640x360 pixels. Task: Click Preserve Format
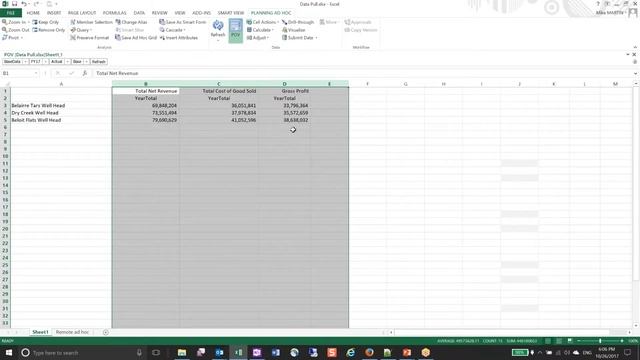click(x=90, y=38)
